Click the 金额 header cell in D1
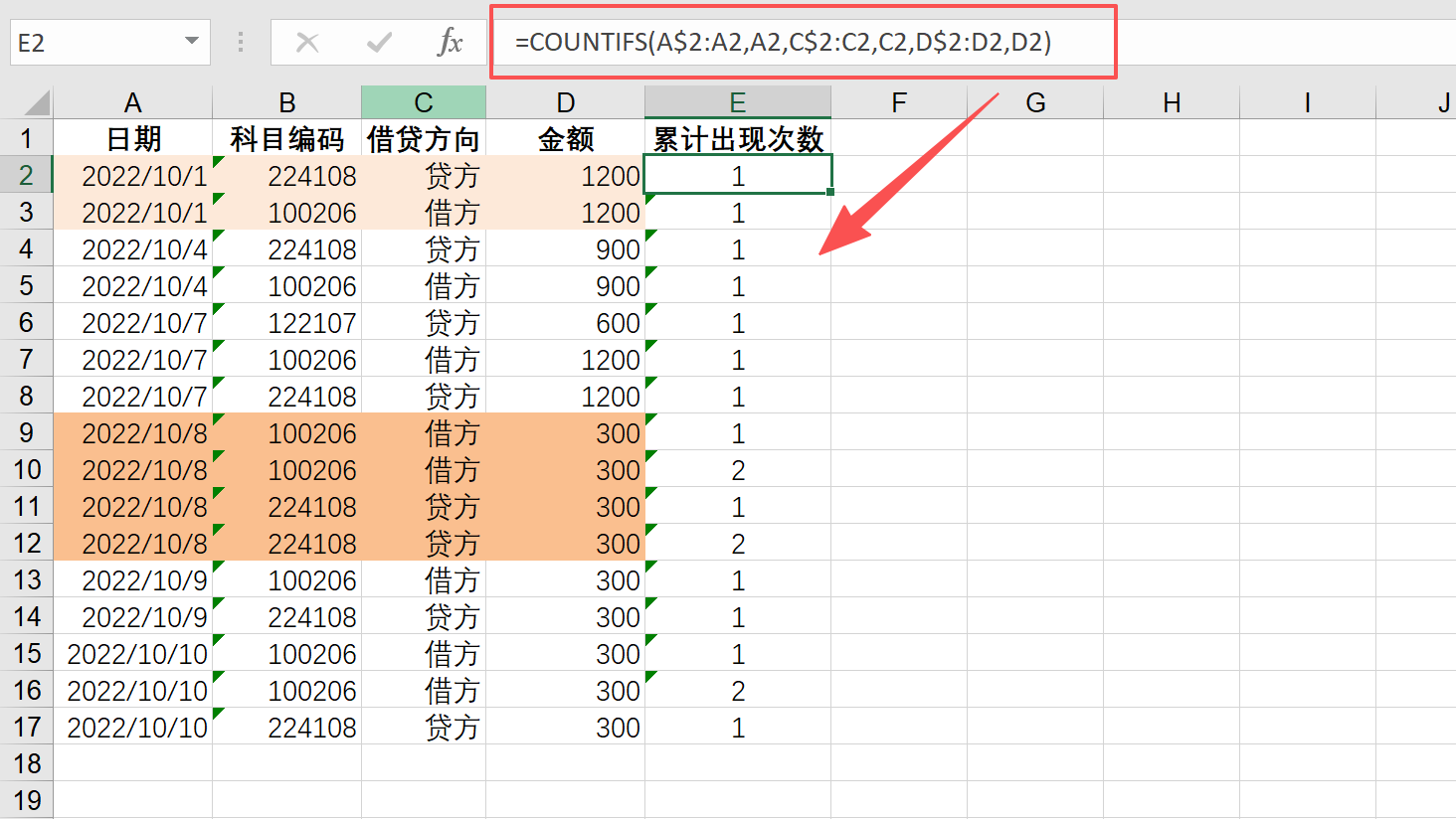1456x819 pixels. (565, 139)
